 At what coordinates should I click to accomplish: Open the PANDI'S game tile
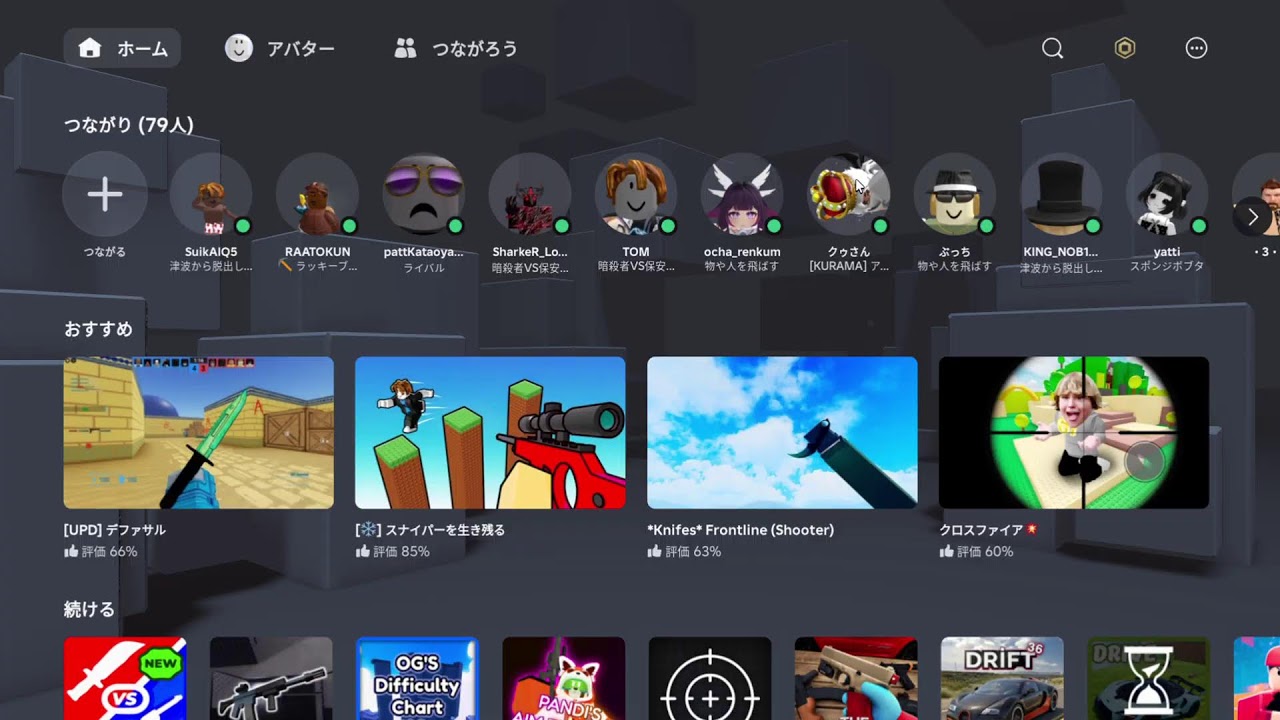pyautogui.click(x=564, y=679)
